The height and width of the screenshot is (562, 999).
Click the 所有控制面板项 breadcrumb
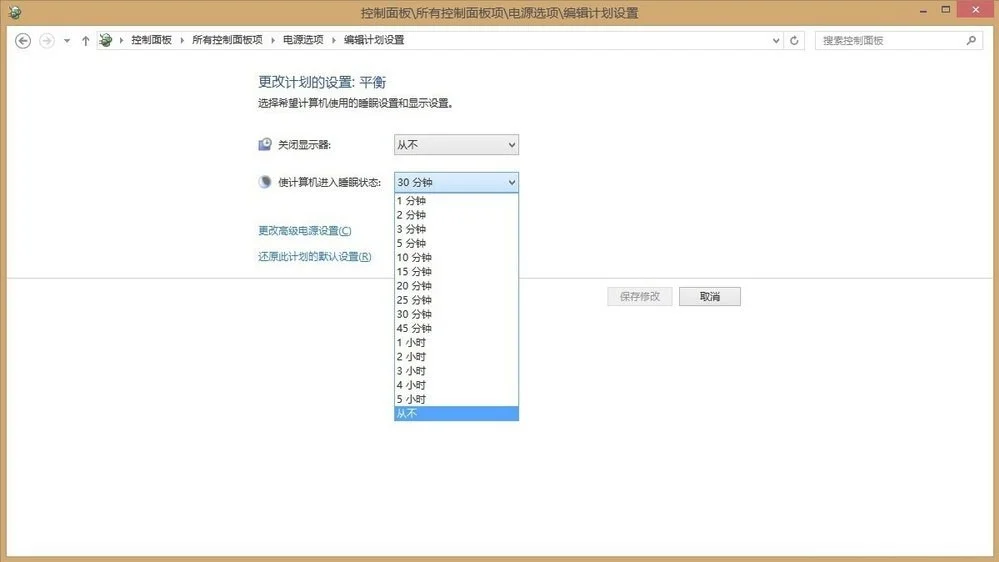(227, 40)
